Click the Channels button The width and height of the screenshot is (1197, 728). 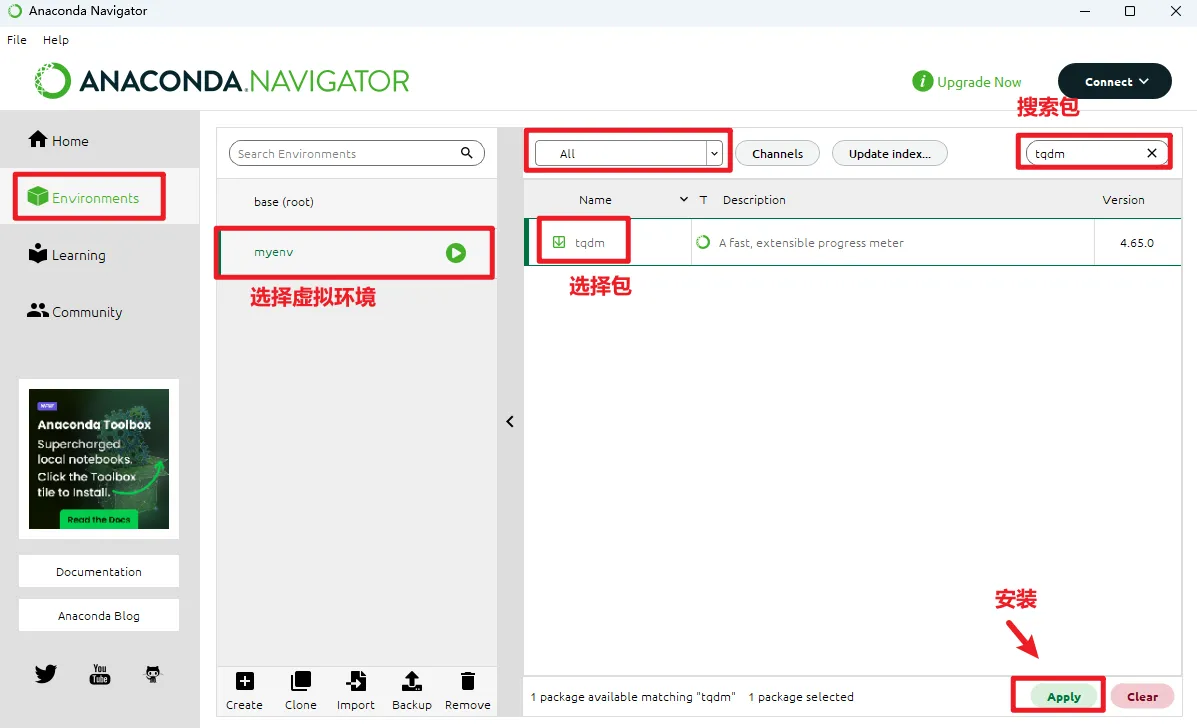777,153
